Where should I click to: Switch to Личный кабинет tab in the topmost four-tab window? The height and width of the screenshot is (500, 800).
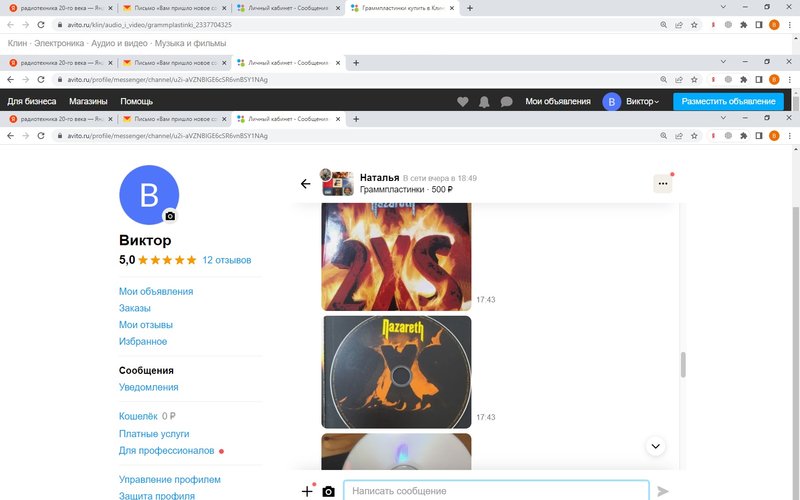coord(289,8)
